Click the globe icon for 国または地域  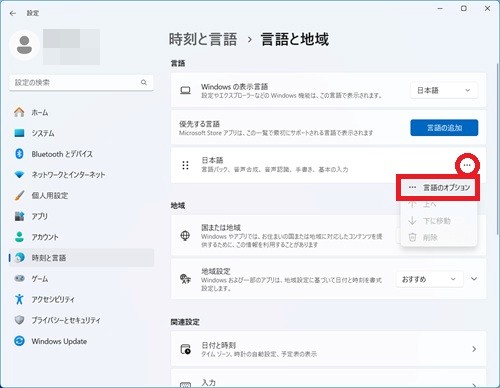pos(185,236)
